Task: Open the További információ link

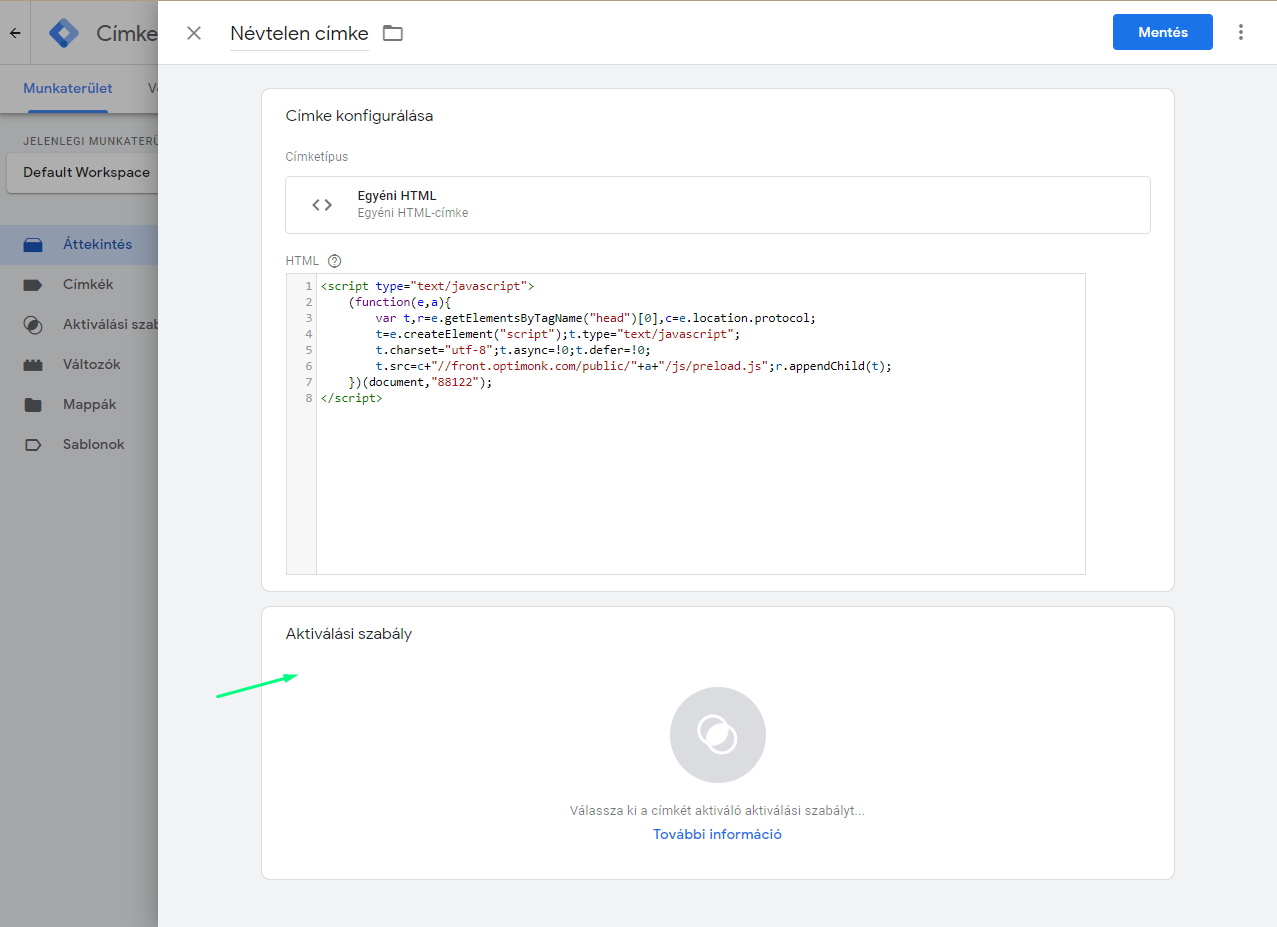Action: (x=718, y=834)
